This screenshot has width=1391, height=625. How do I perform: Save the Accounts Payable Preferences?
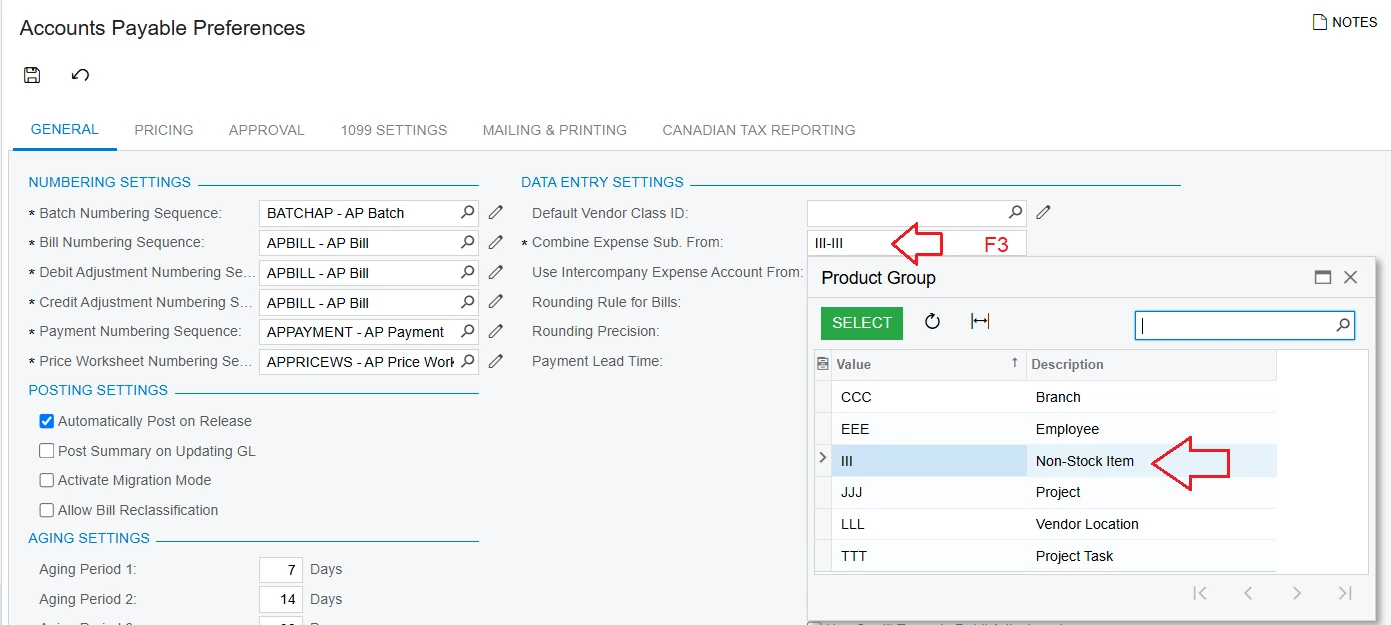pos(32,75)
